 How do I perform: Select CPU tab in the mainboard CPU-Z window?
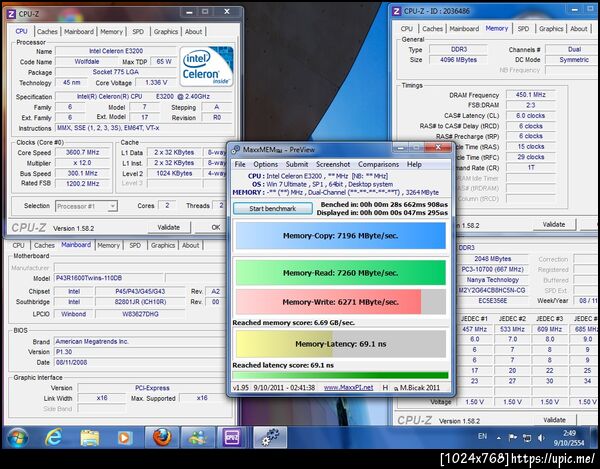point(18,245)
